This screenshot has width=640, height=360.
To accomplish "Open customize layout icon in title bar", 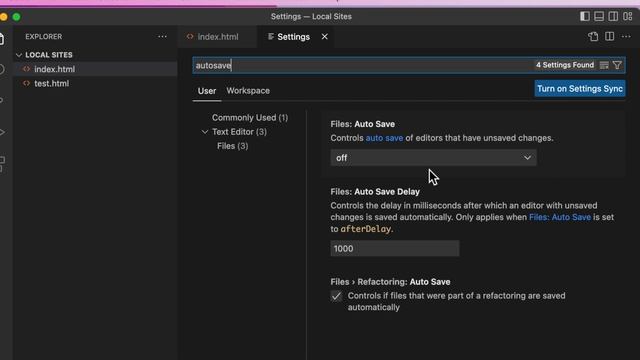I will coord(628,16).
